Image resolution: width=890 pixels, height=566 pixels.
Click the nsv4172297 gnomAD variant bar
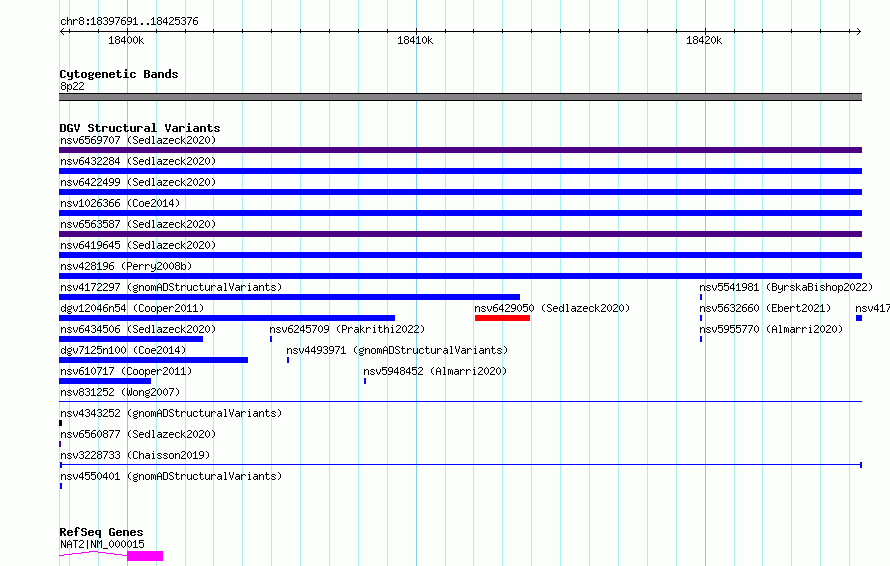click(x=289, y=297)
